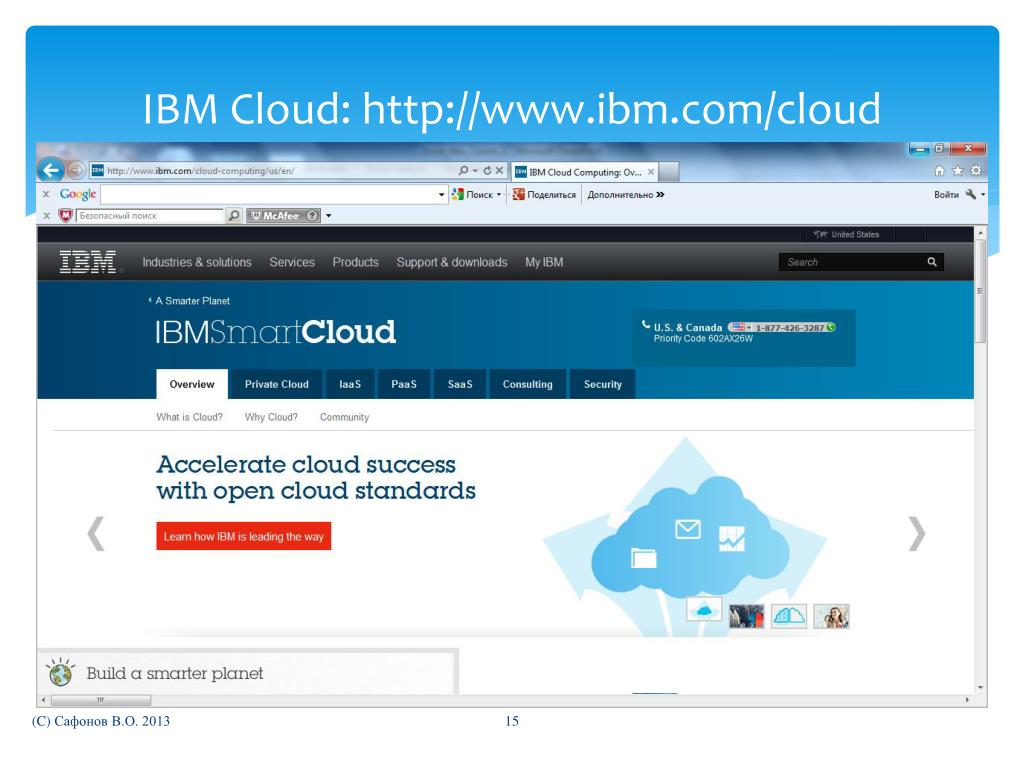The image size is (1024, 768).
Task: Click the next slide right chevron
Action: tap(917, 534)
